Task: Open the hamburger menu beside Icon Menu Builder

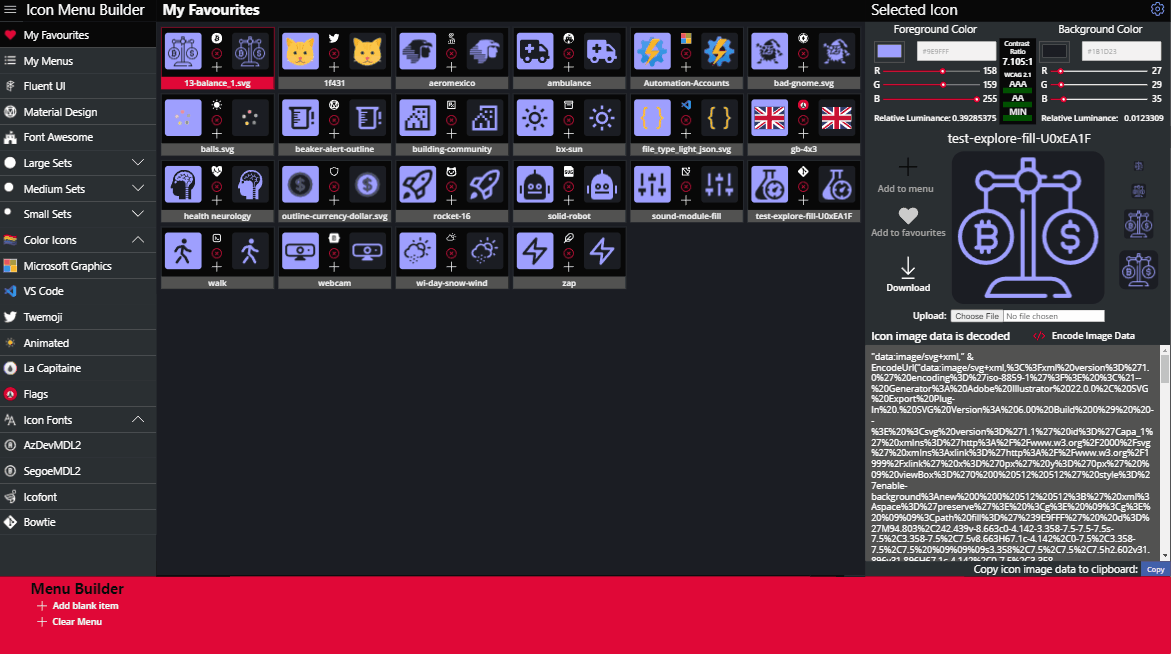Action: click(10, 9)
